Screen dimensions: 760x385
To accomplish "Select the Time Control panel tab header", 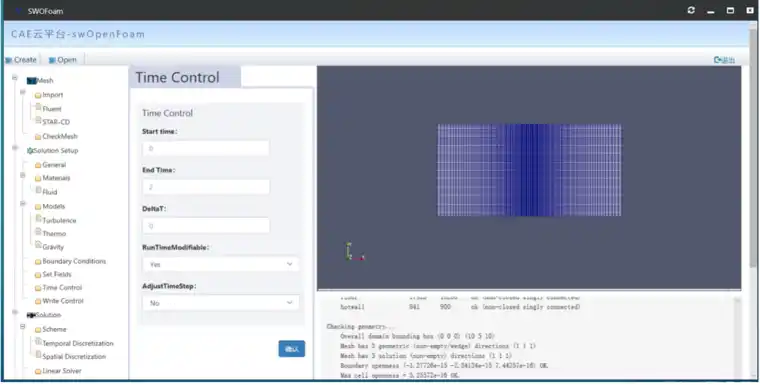I will pyautogui.click(x=185, y=78).
